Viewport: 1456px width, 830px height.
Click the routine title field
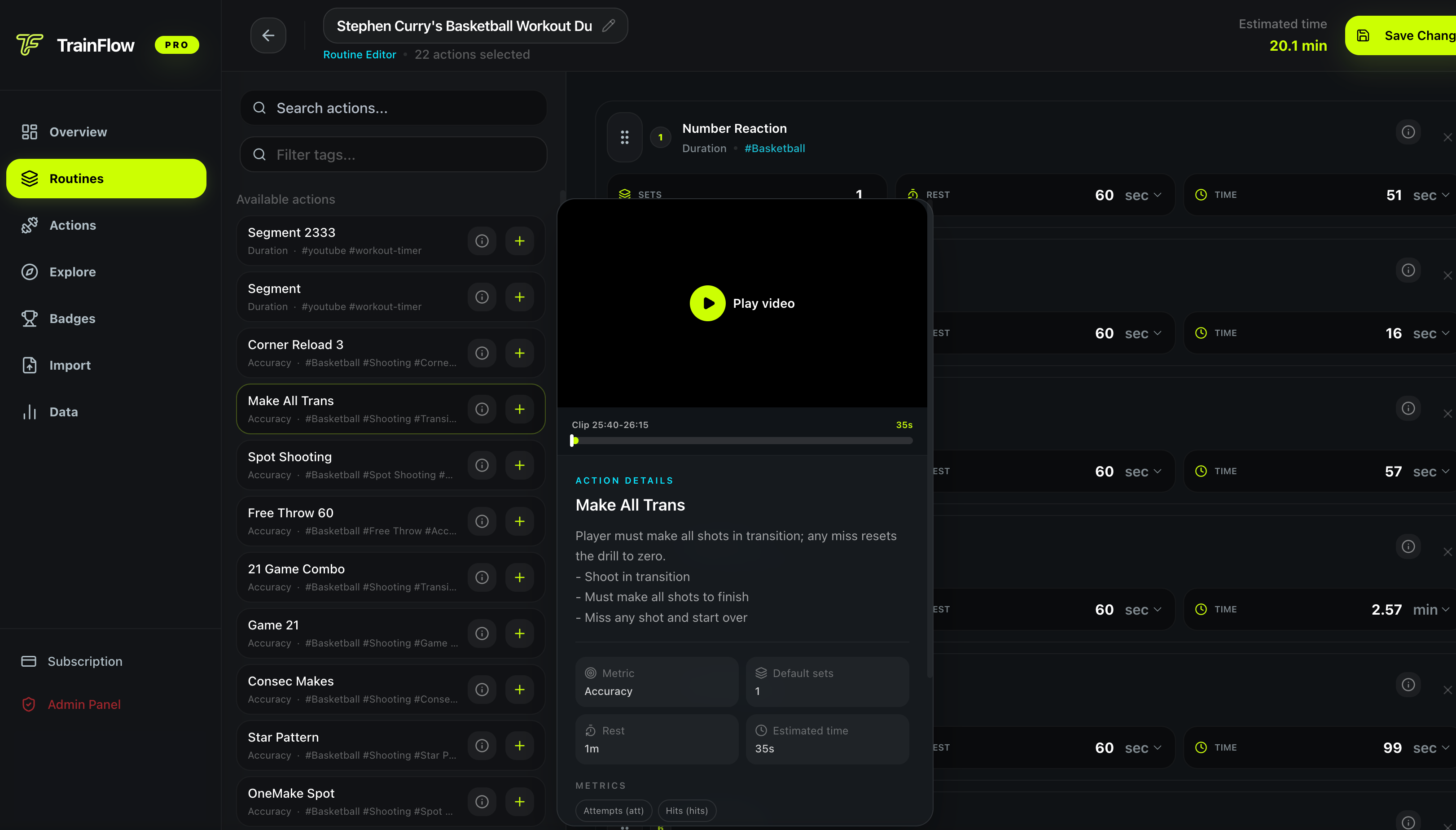coord(476,26)
